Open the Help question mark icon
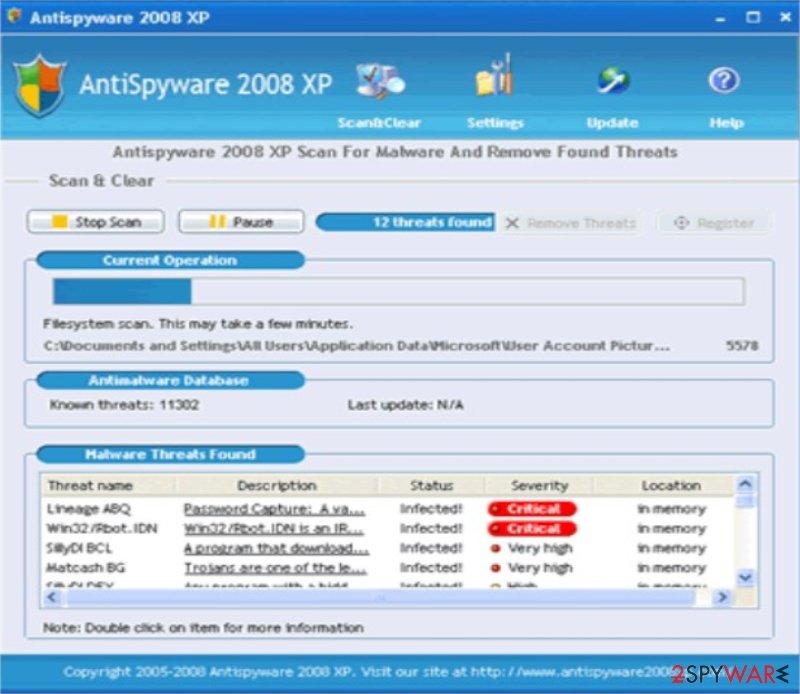The width and height of the screenshot is (800, 694). pyautogui.click(x=723, y=80)
